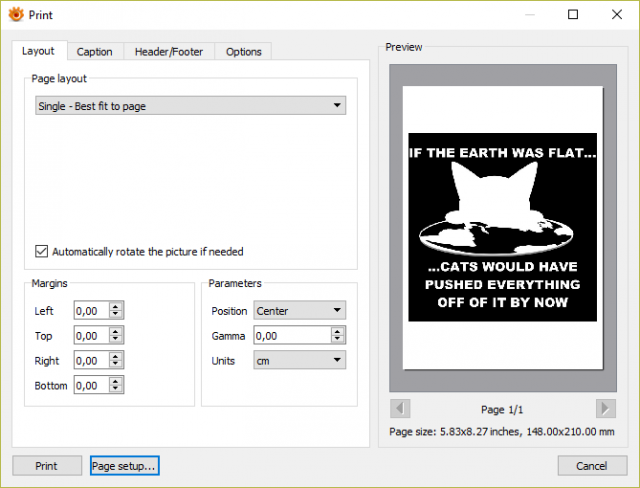
Task: Click the Print button
Action: [47, 466]
